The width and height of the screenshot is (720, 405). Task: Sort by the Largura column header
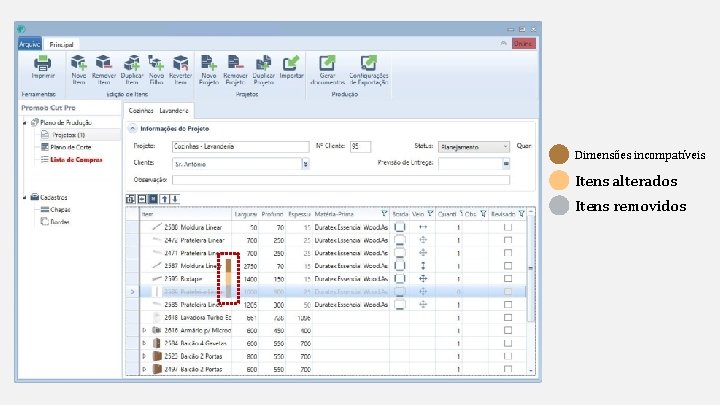point(245,214)
